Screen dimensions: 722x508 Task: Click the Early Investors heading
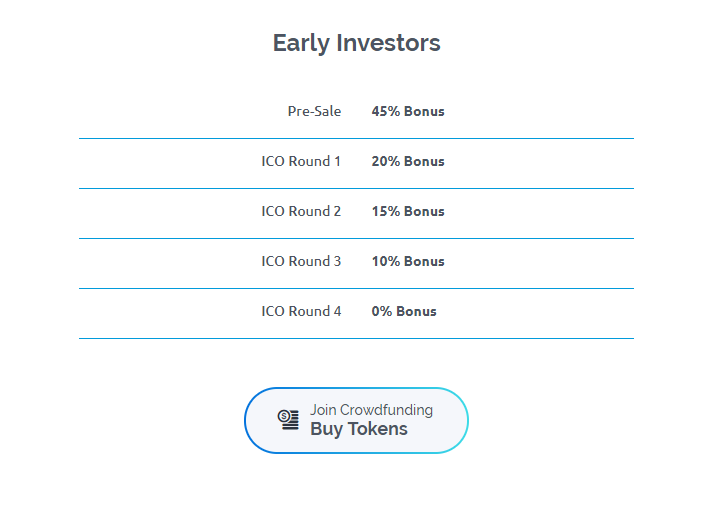point(356,43)
